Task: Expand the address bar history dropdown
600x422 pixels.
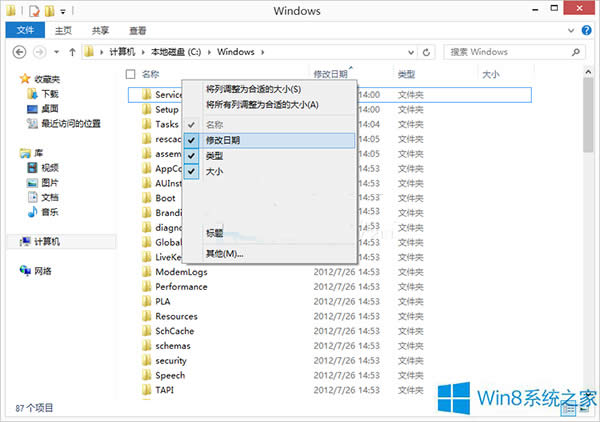Action: click(x=410, y=51)
